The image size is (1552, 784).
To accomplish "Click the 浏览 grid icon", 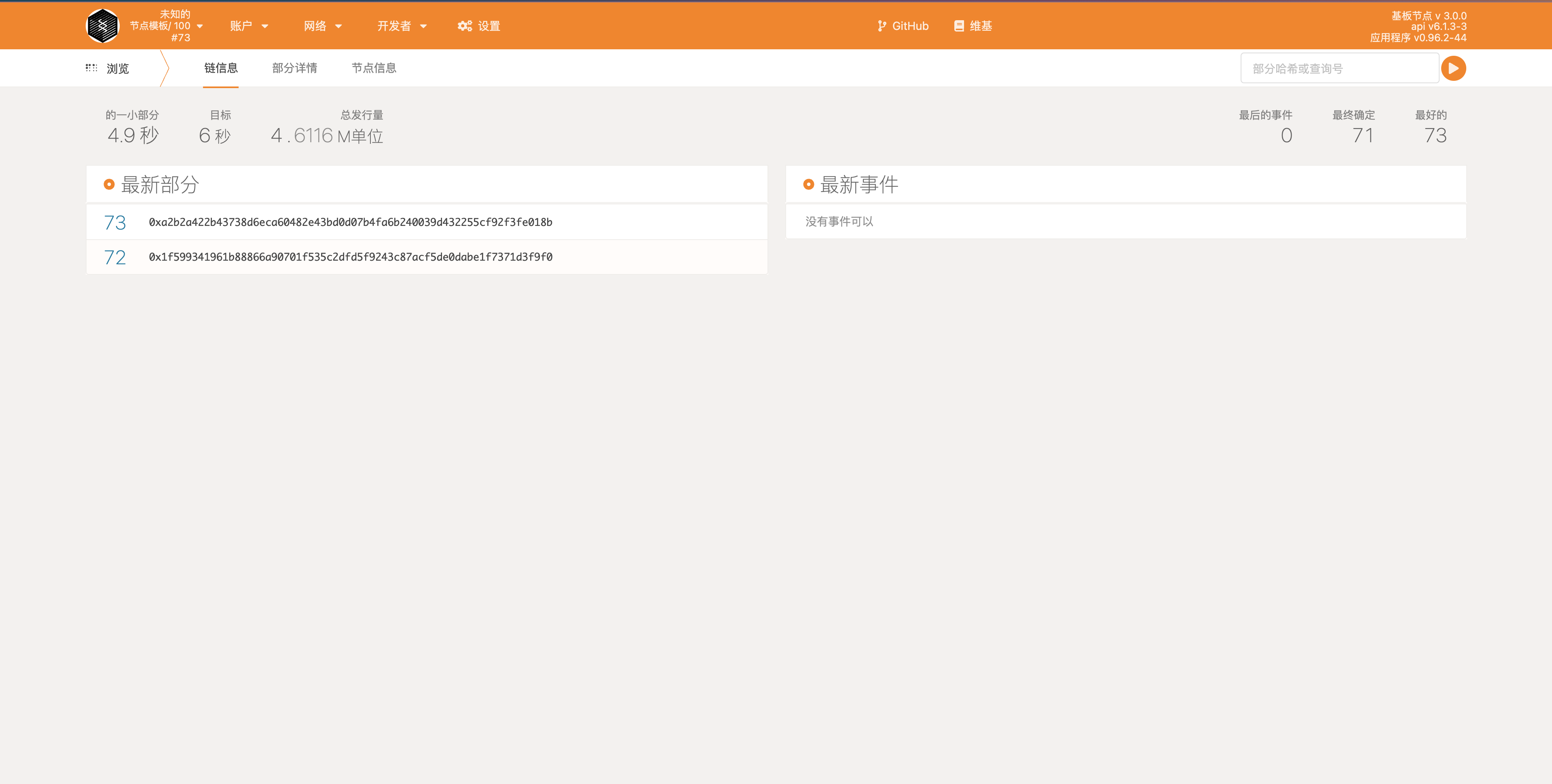I will pyautogui.click(x=91, y=68).
